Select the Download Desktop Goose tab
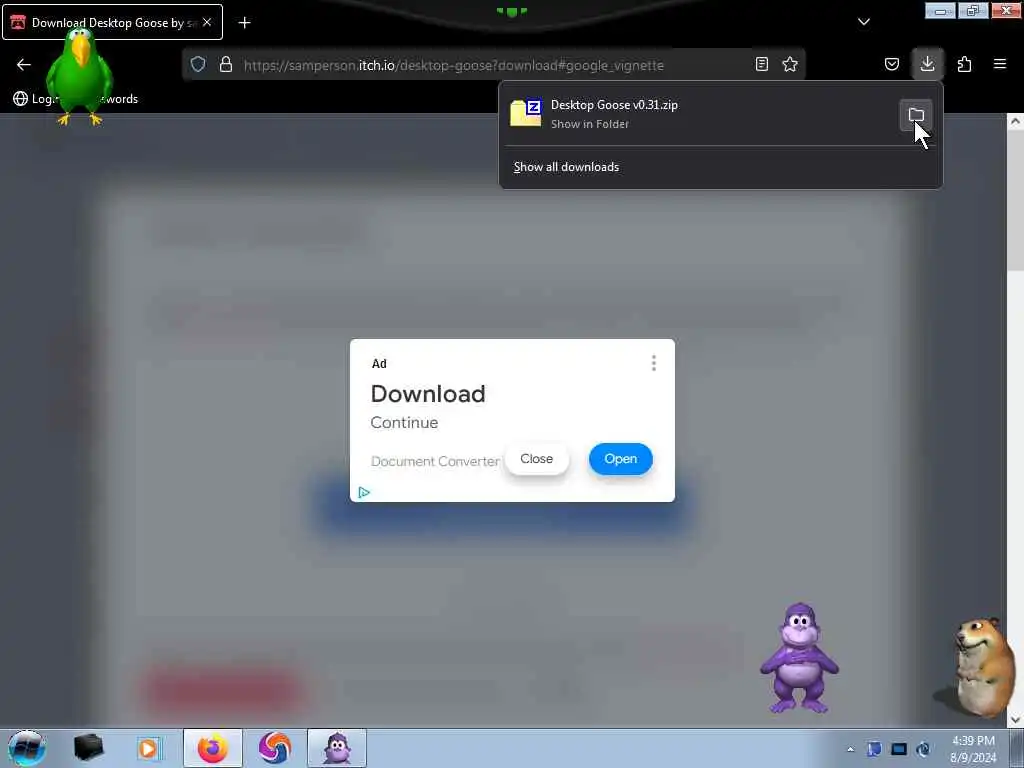Viewport: 1024px width, 768px height. tap(112, 22)
